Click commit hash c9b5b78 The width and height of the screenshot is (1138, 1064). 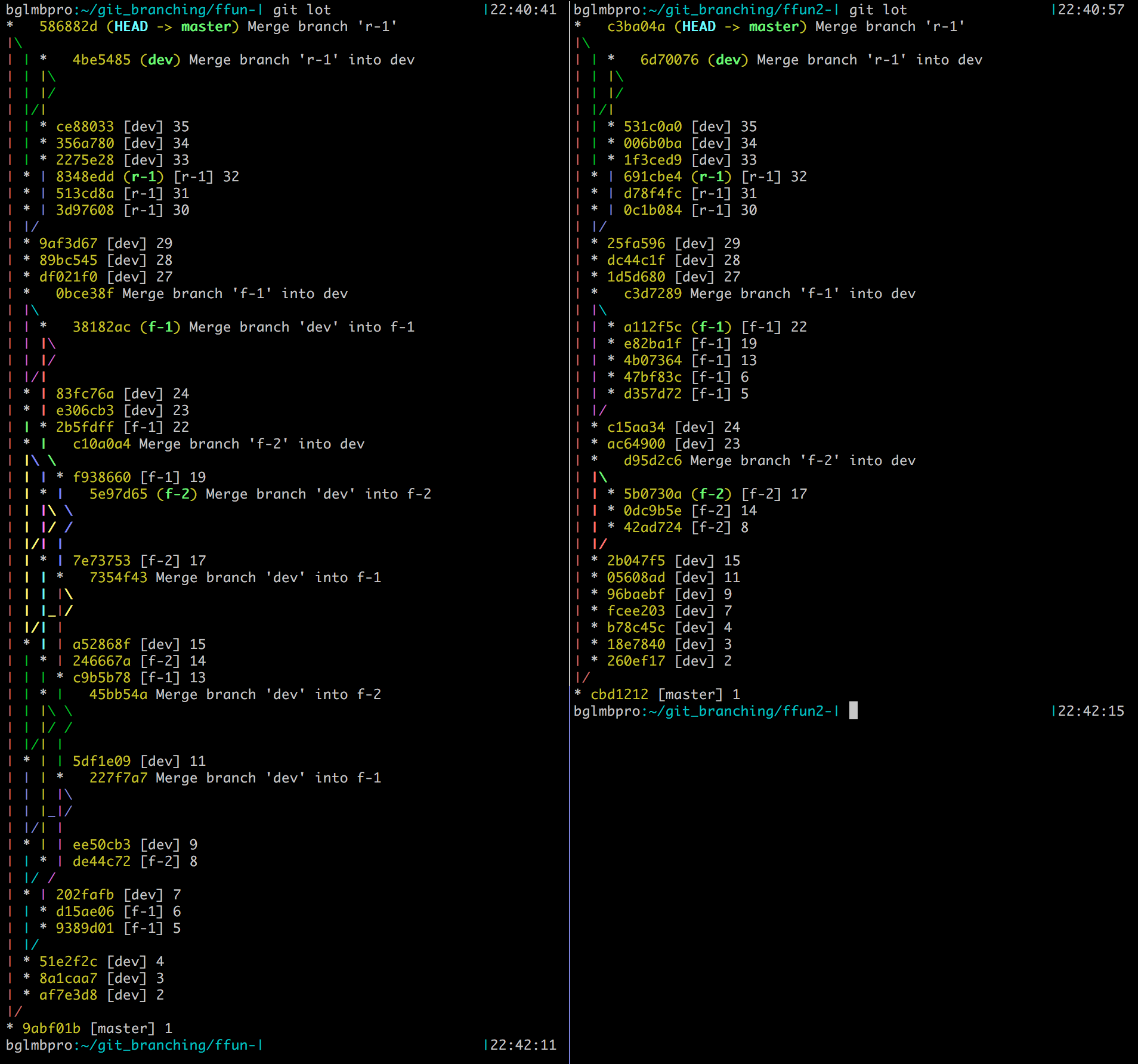101,678
